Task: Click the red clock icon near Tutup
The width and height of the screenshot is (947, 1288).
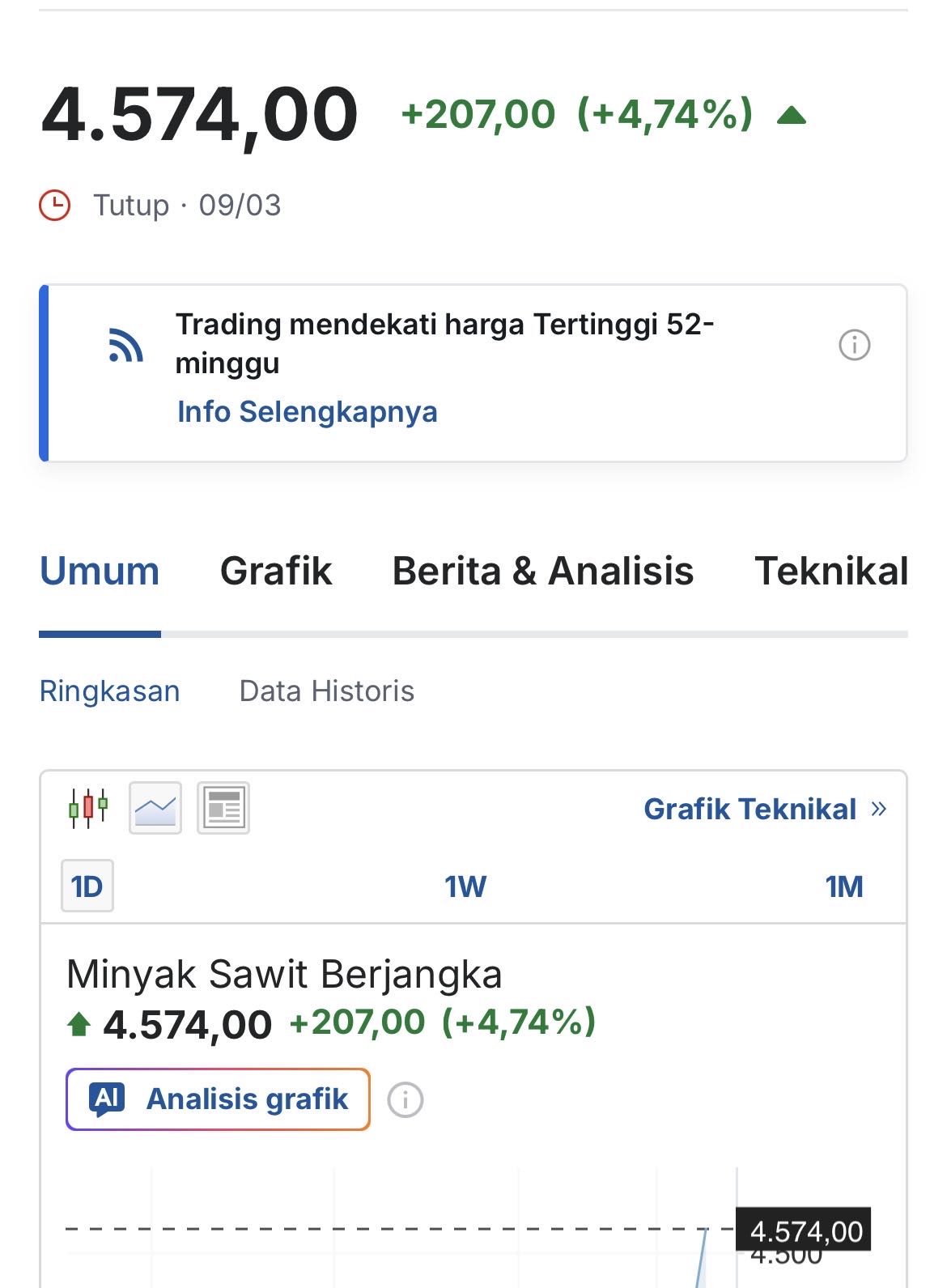Action: coord(55,206)
